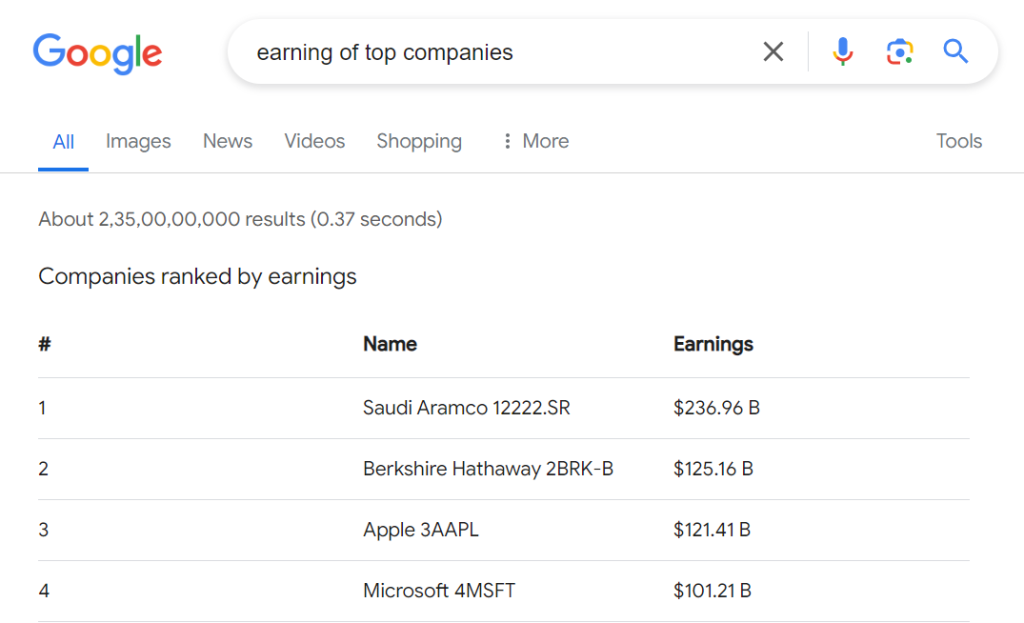Viewport: 1024px width, 623px height.
Task: Clear the search query with X icon
Action: pyautogui.click(x=773, y=52)
